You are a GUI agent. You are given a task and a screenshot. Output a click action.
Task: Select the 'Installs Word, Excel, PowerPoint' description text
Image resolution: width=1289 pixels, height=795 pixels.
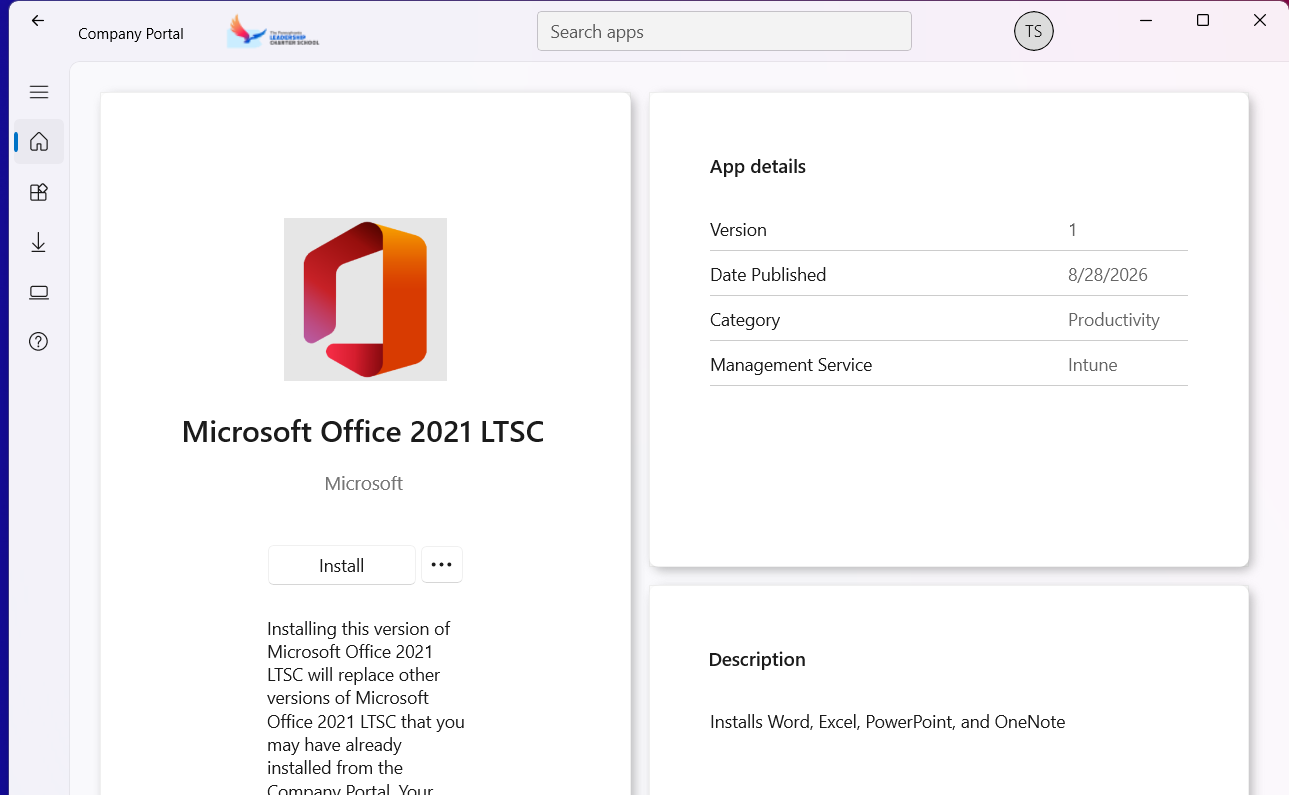[x=888, y=722]
